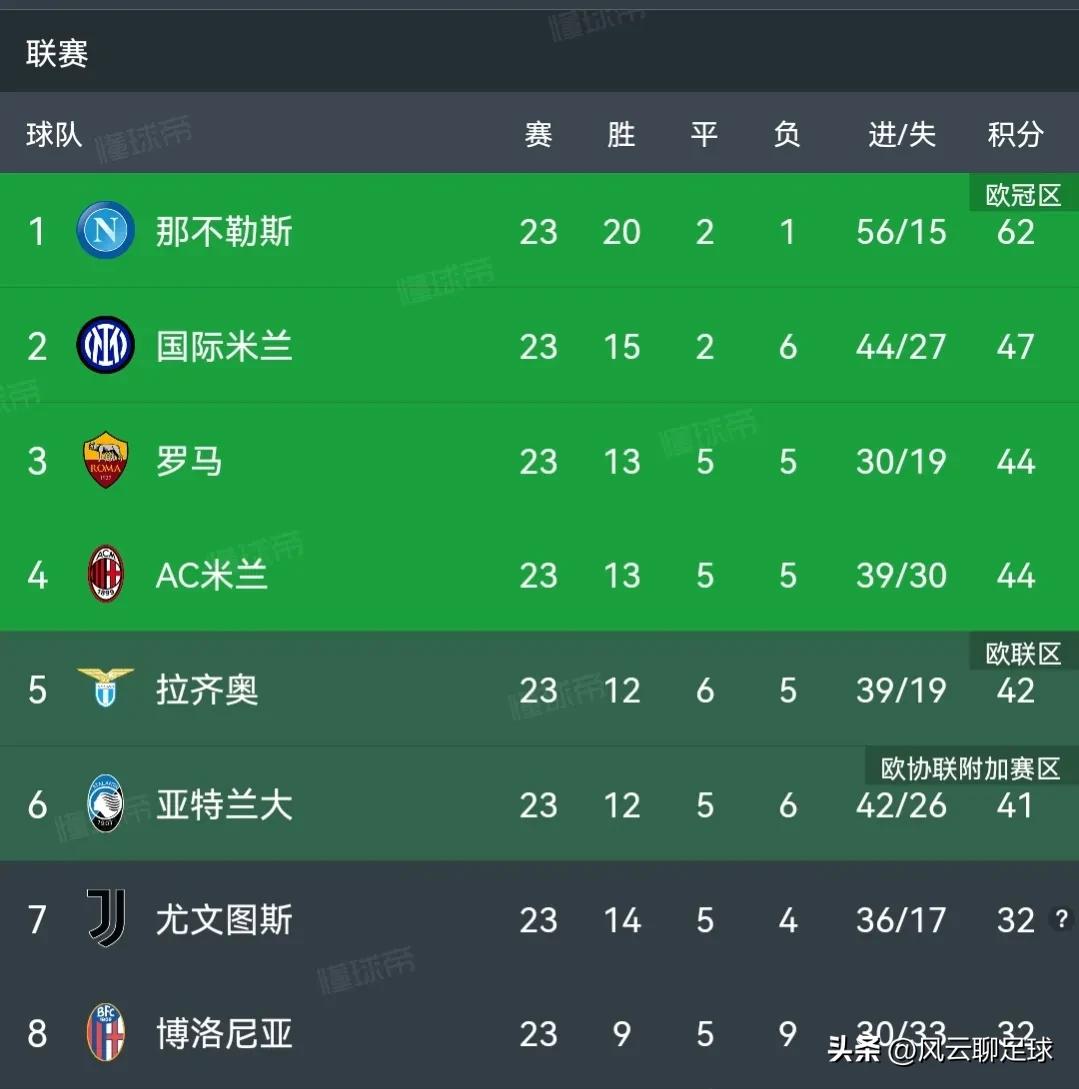1079x1089 pixels.
Task: Sort by the 积分 column header
Action: click(1016, 134)
